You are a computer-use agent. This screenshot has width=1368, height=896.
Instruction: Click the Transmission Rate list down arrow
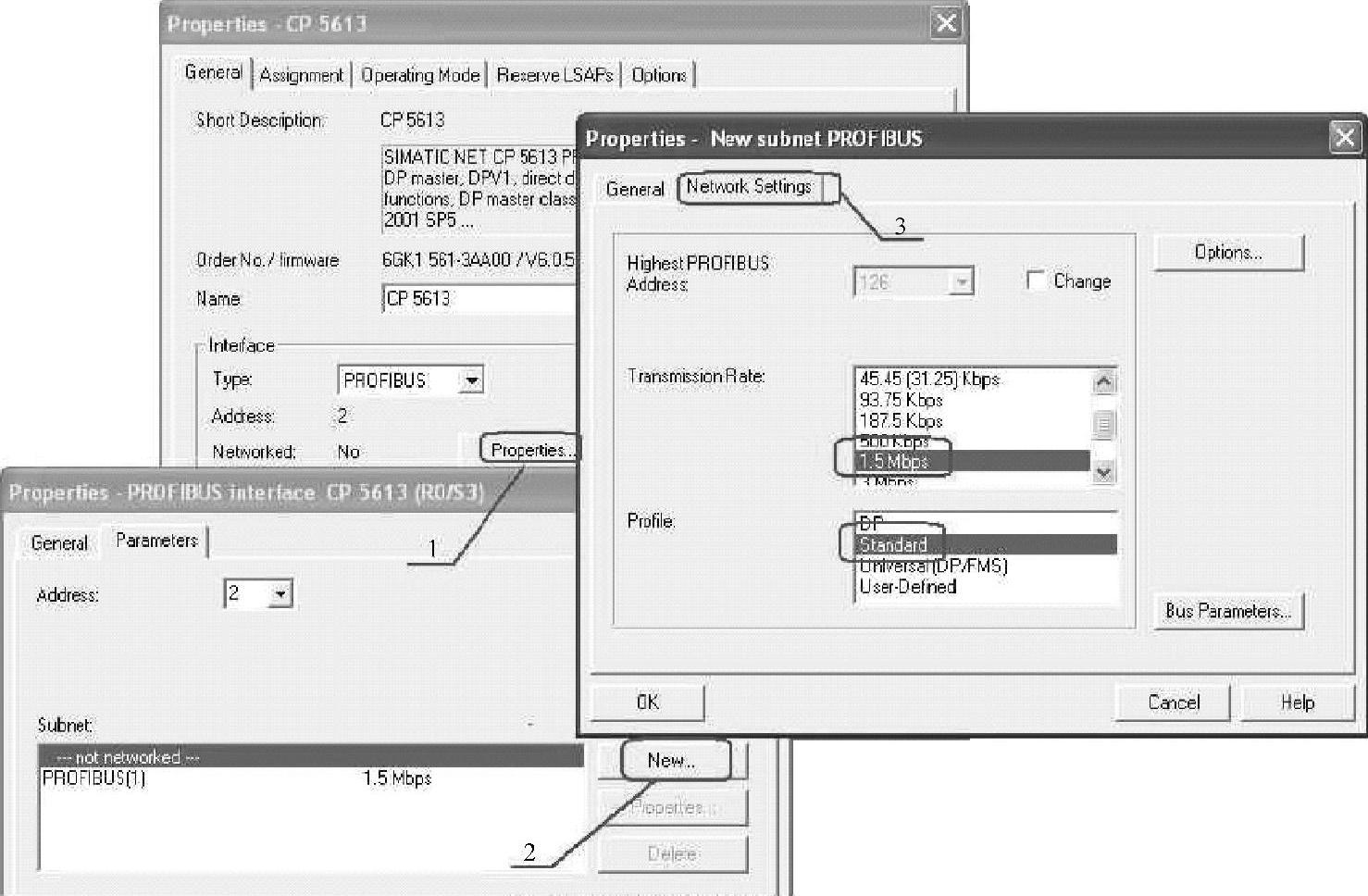point(1104,471)
